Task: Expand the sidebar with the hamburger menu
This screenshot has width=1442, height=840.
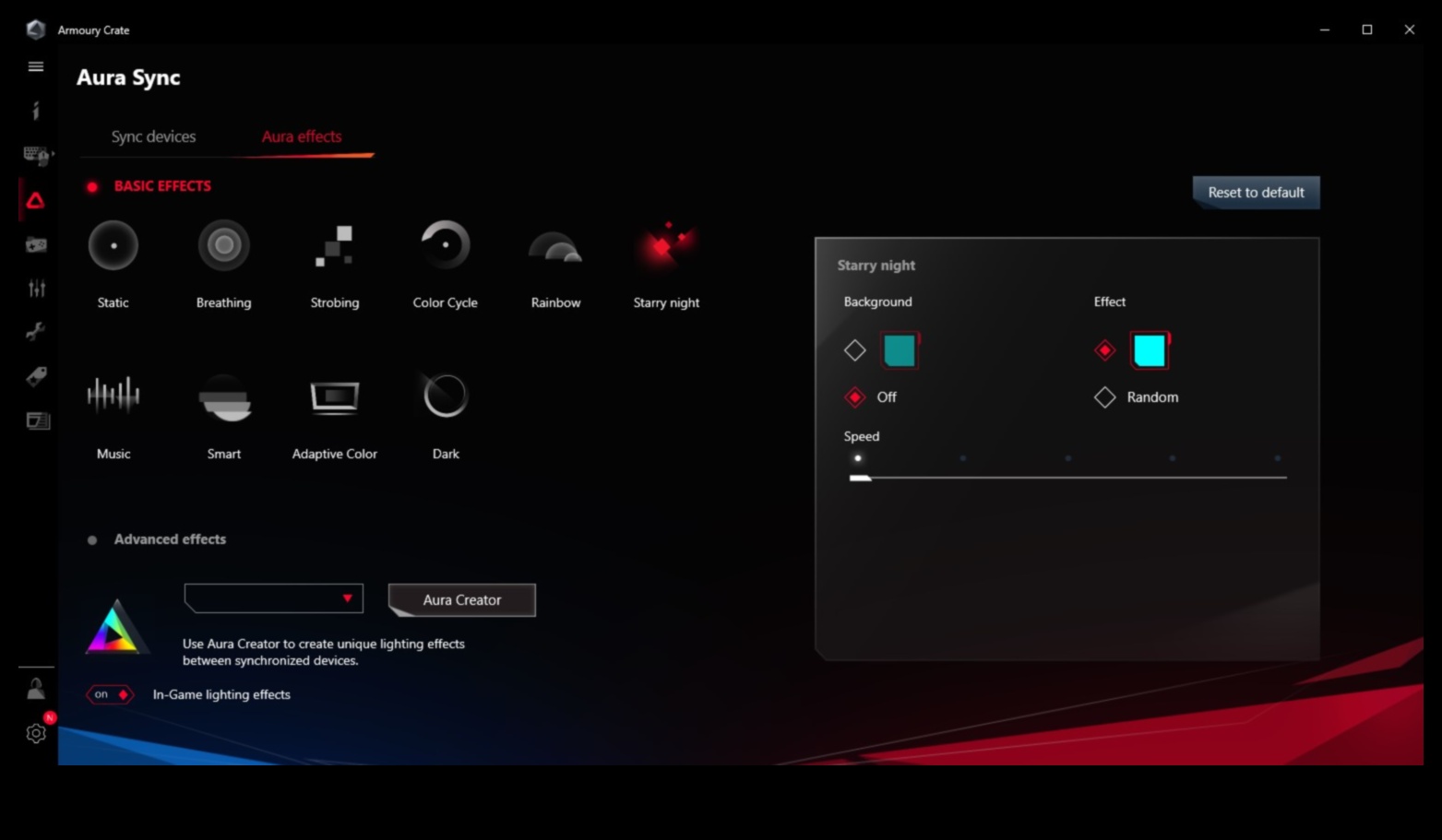Action: click(x=35, y=65)
